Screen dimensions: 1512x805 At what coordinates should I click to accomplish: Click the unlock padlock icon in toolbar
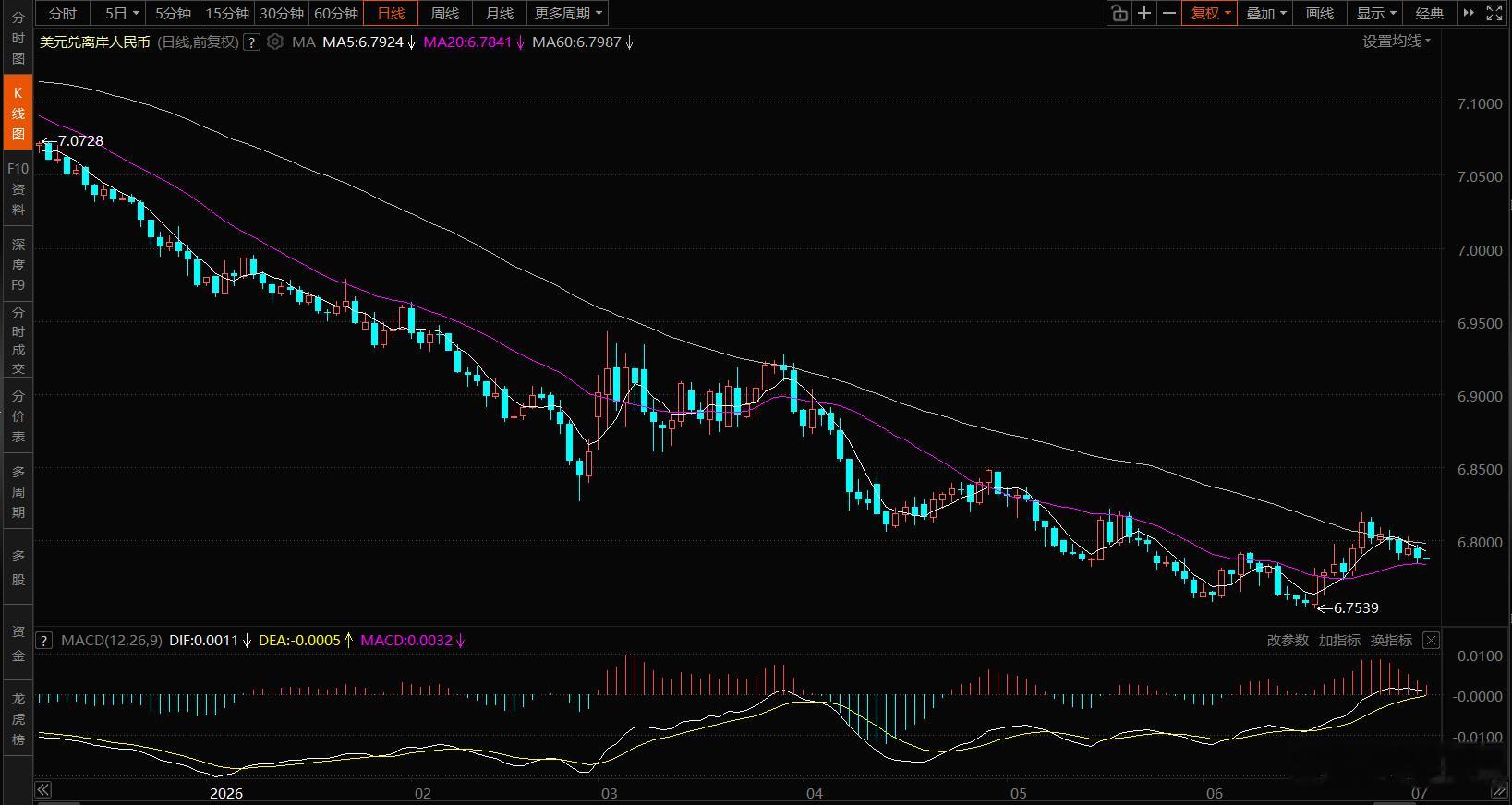click(1119, 13)
